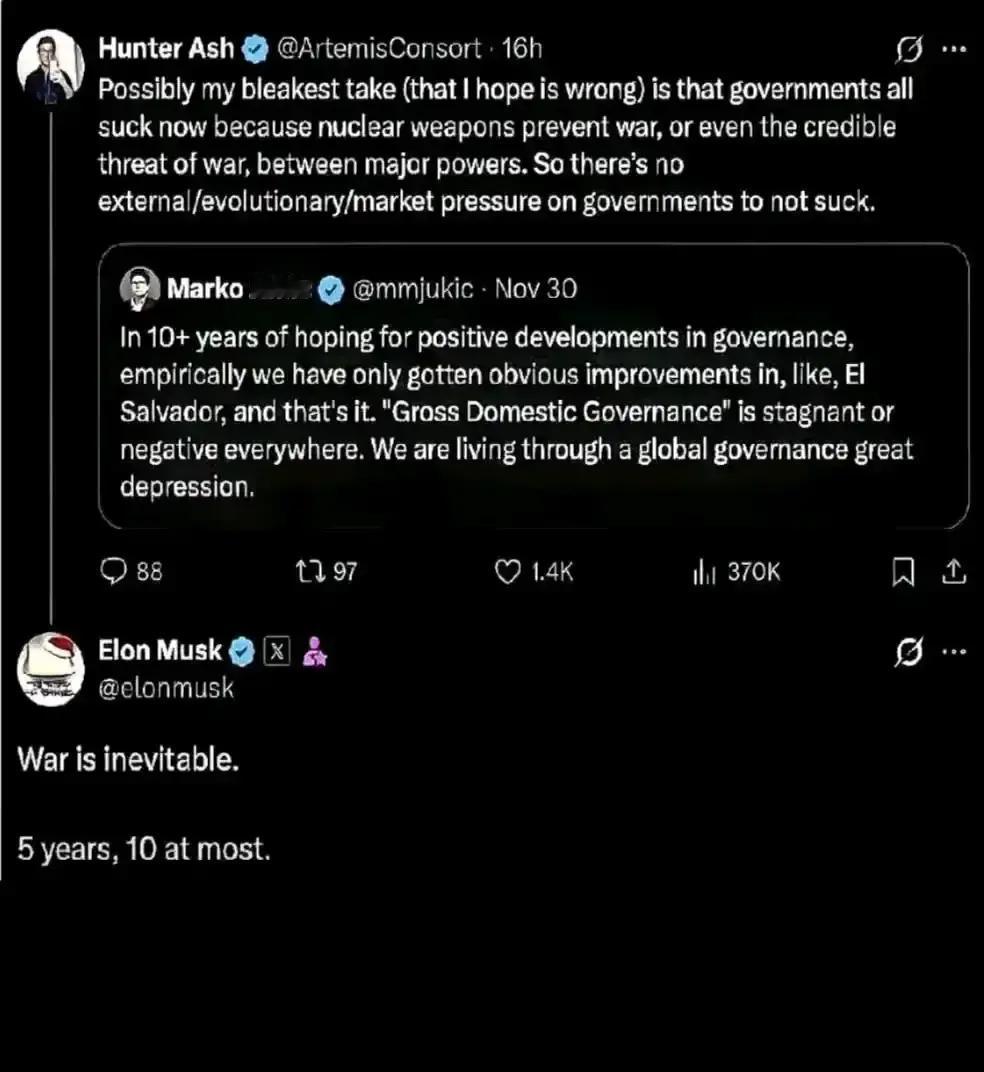The width and height of the screenshot is (984, 1072).
Task: View analytics showing 370K views
Action: (701, 571)
